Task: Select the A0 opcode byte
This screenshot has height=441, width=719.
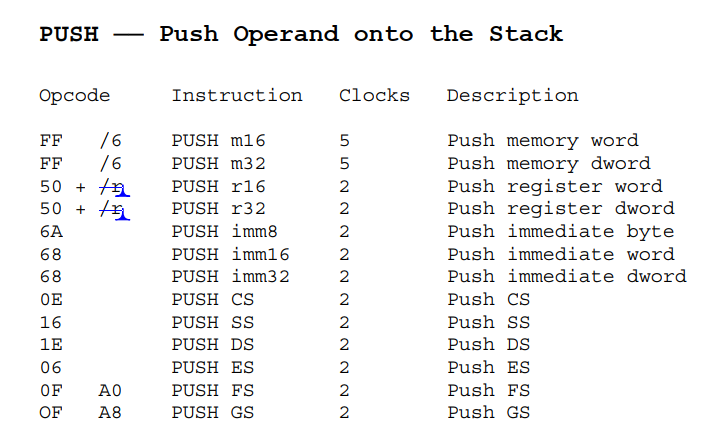Action: pos(110,391)
